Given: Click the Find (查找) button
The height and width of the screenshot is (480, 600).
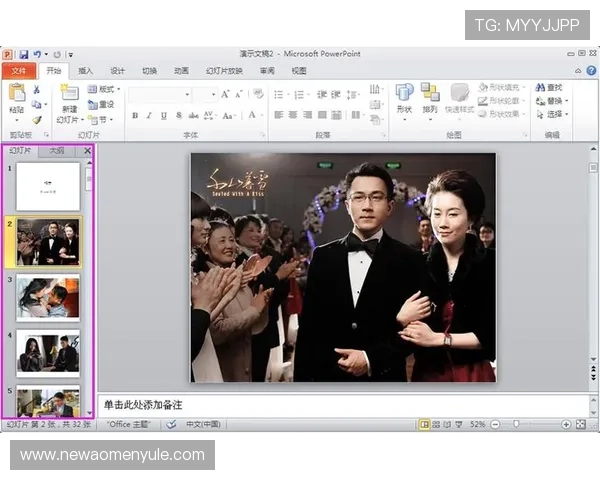Looking at the screenshot, I should [549, 88].
